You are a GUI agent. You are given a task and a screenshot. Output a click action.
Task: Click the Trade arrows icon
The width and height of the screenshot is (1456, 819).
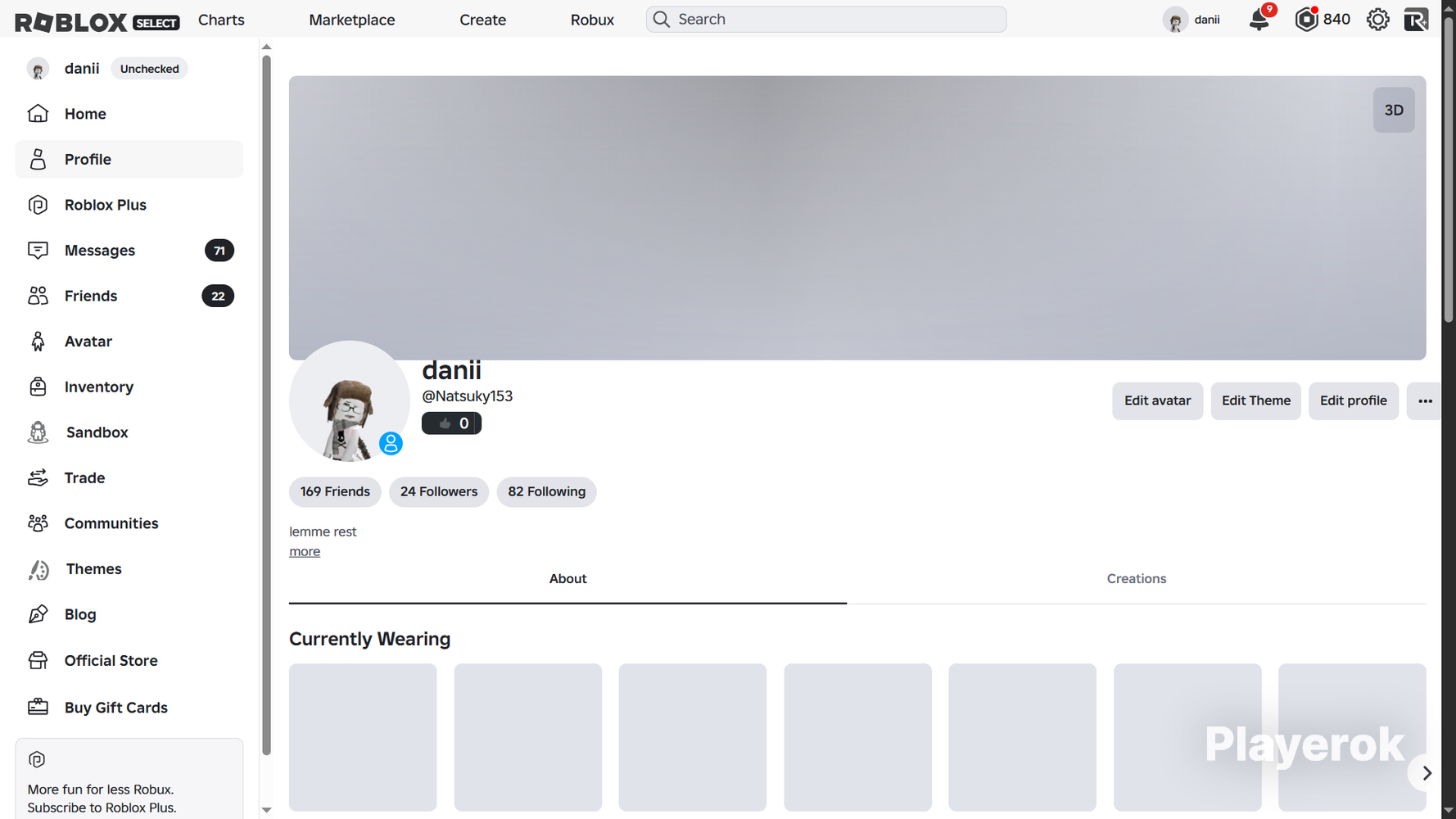38,477
